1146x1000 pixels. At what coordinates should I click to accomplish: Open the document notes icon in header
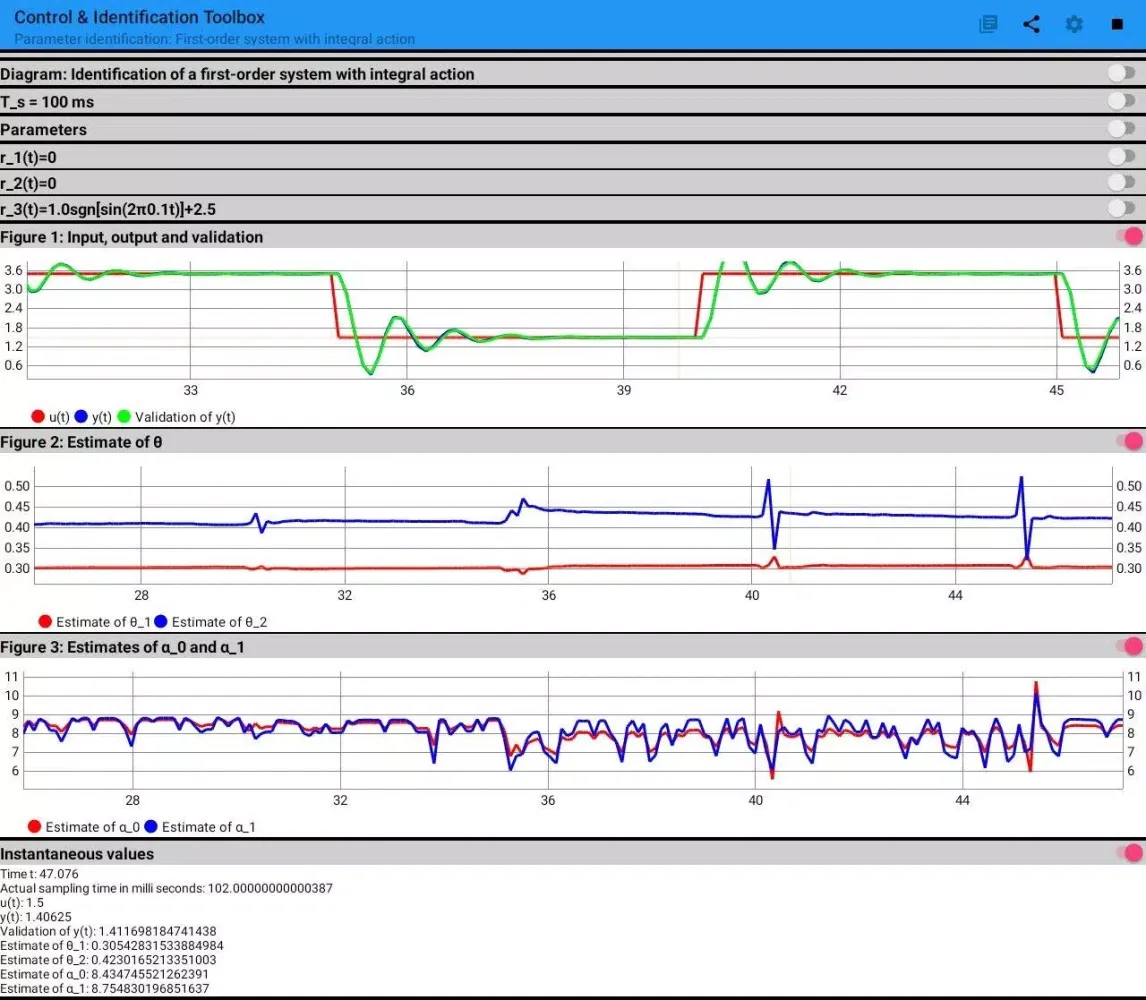click(988, 24)
